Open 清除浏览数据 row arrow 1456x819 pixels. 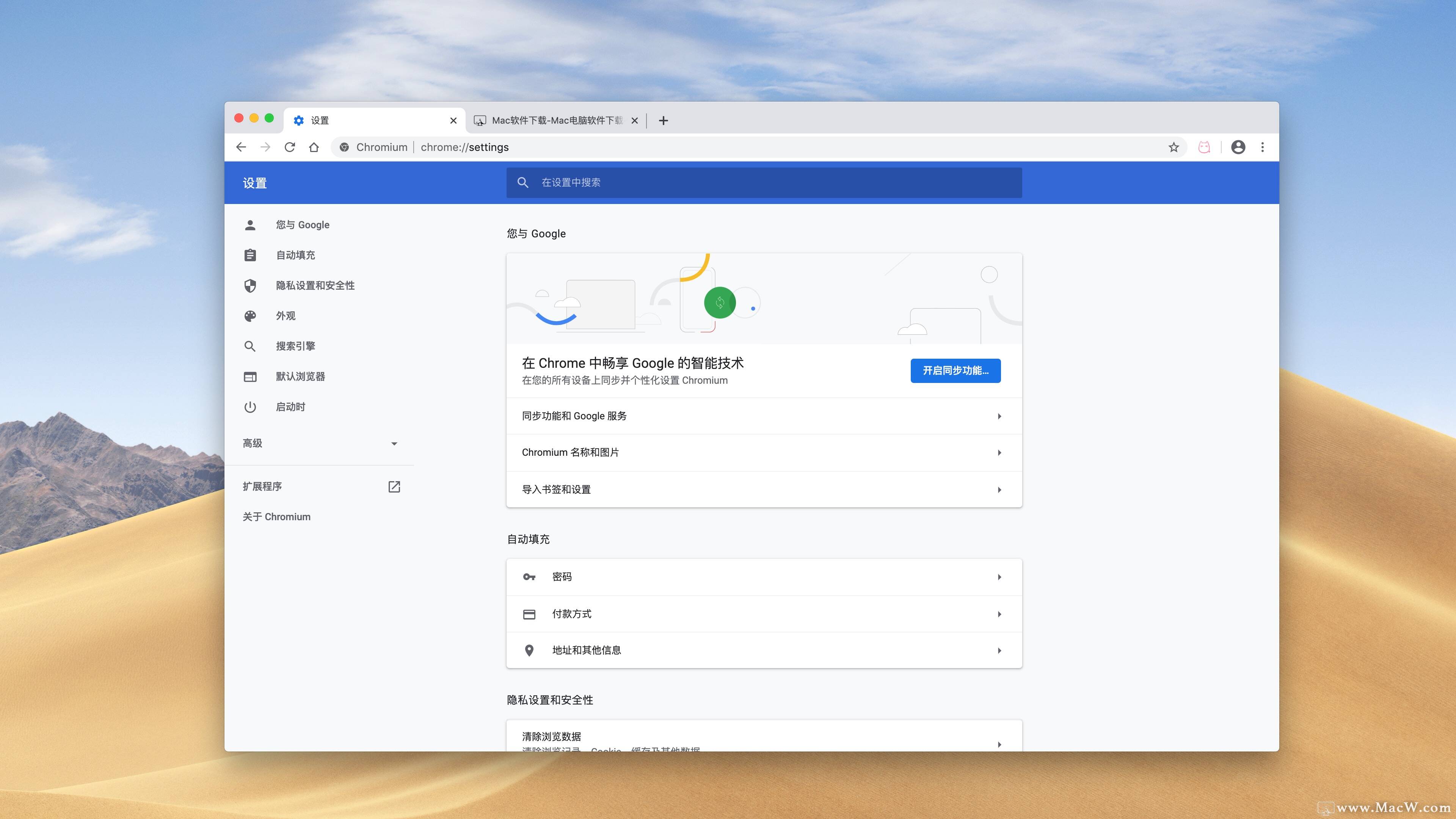click(x=999, y=744)
